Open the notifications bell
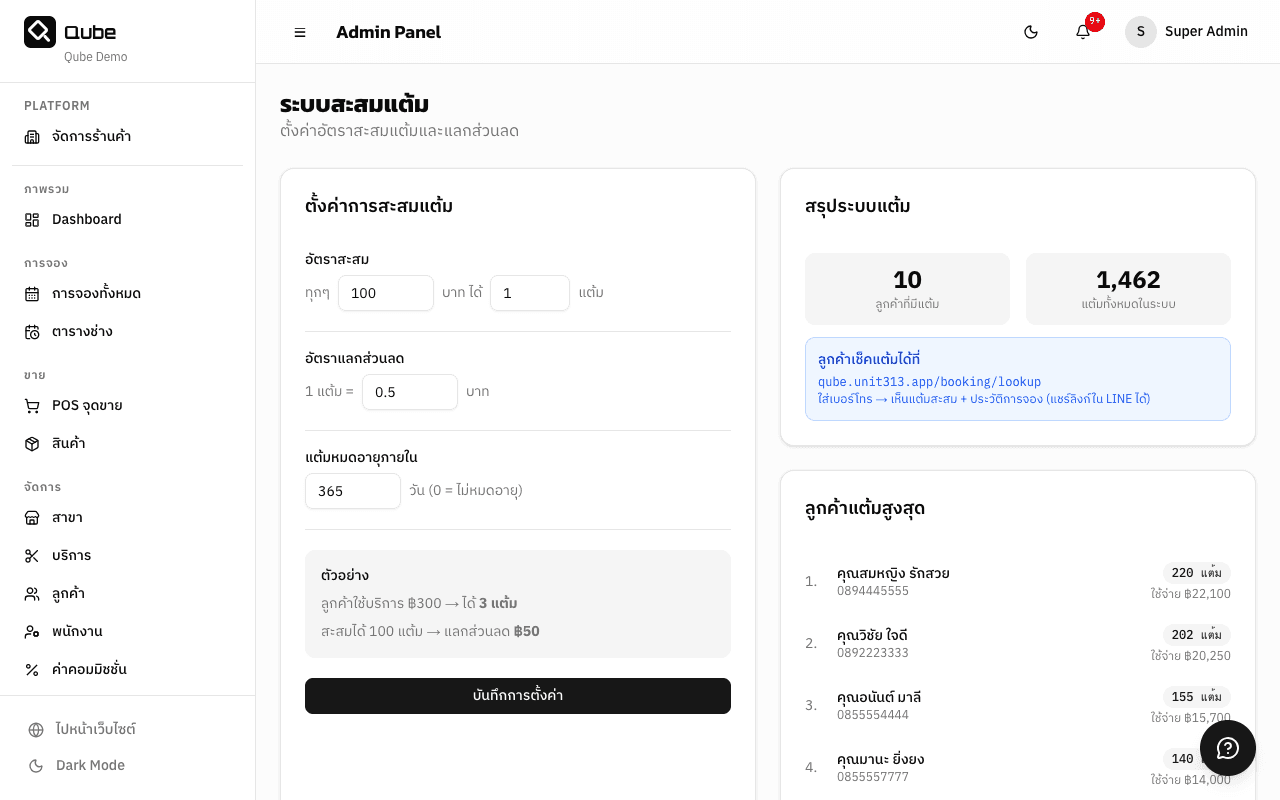Viewport: 1280px width, 800px height. (x=1083, y=32)
